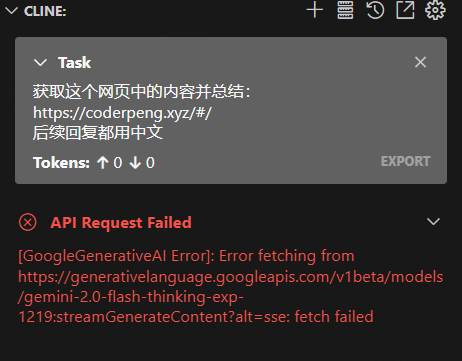Open the task history clock icon
The width and height of the screenshot is (462, 361).
pyautogui.click(x=375, y=10)
